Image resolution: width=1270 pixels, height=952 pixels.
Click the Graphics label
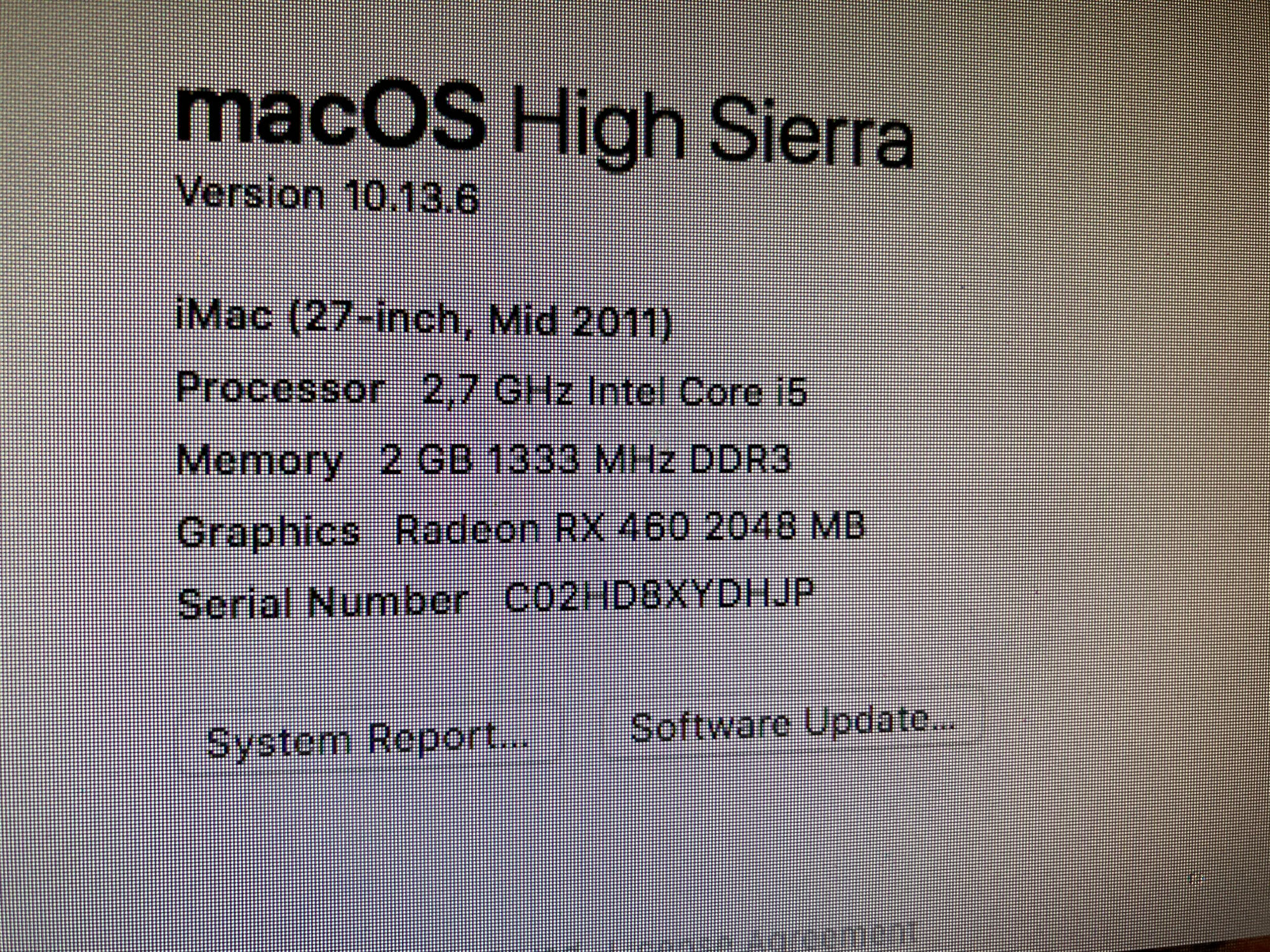[x=269, y=532]
